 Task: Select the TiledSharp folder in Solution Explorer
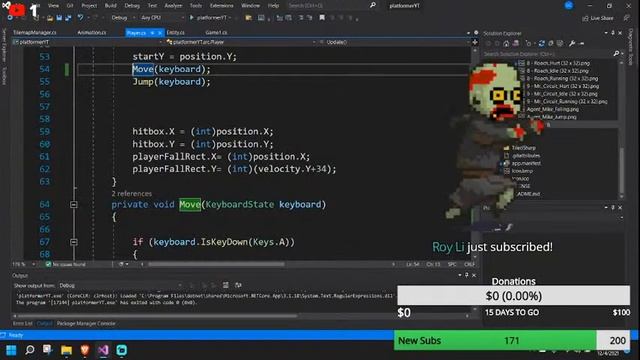click(x=523, y=148)
